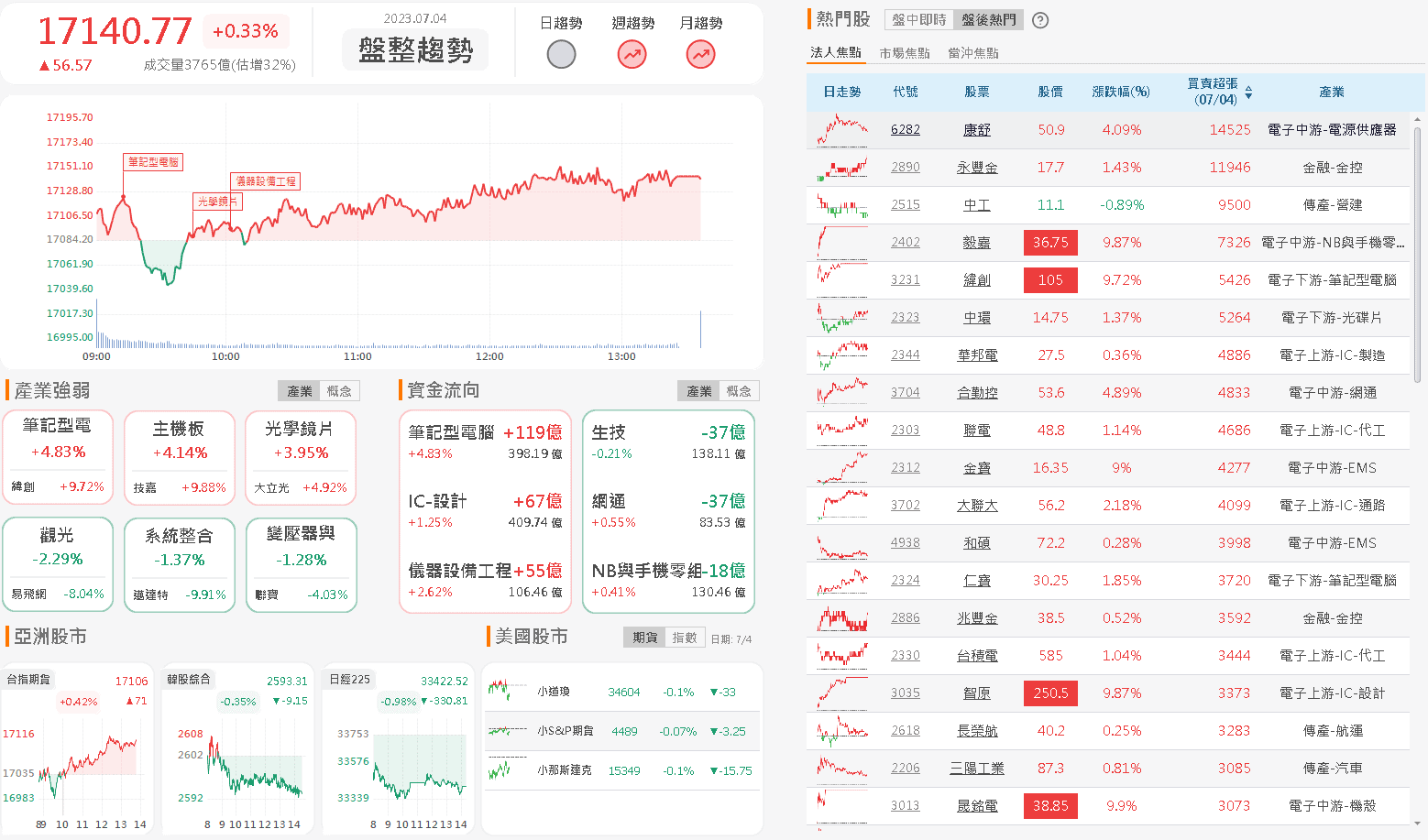
Task: Click the monthly trend up-arrow icon
Action: (x=700, y=55)
